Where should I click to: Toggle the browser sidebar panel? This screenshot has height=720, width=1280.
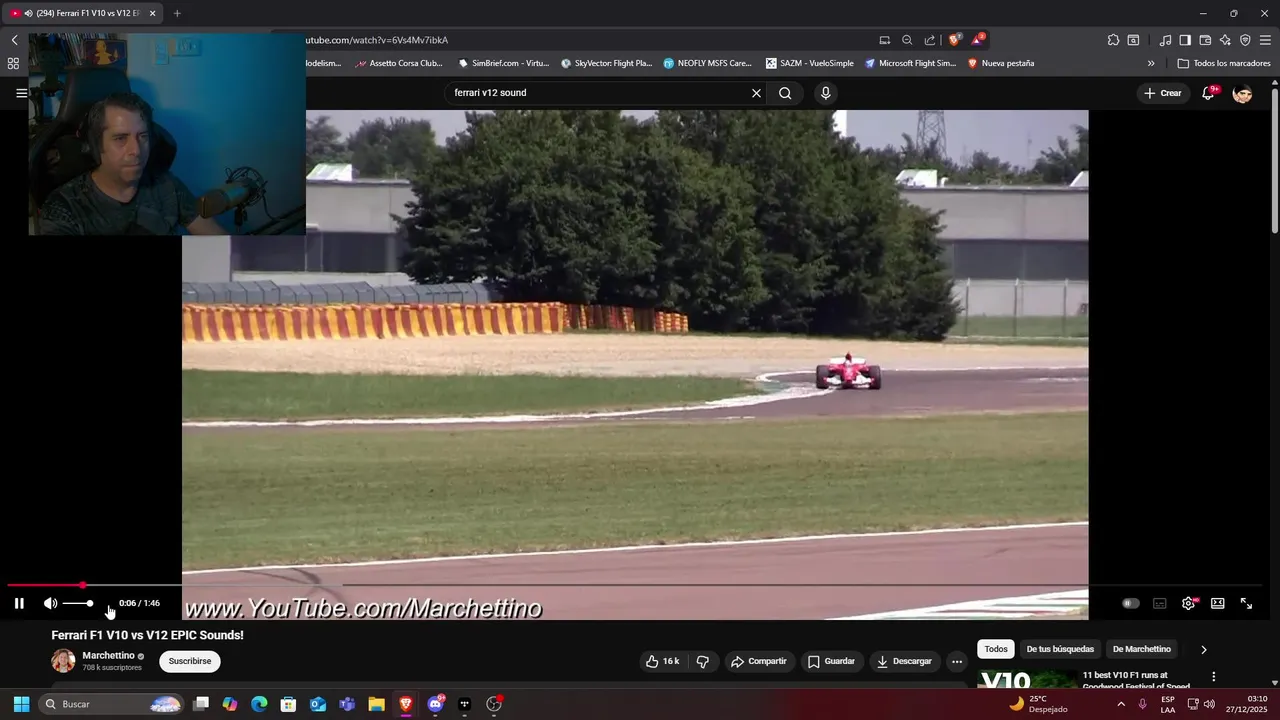1185,40
